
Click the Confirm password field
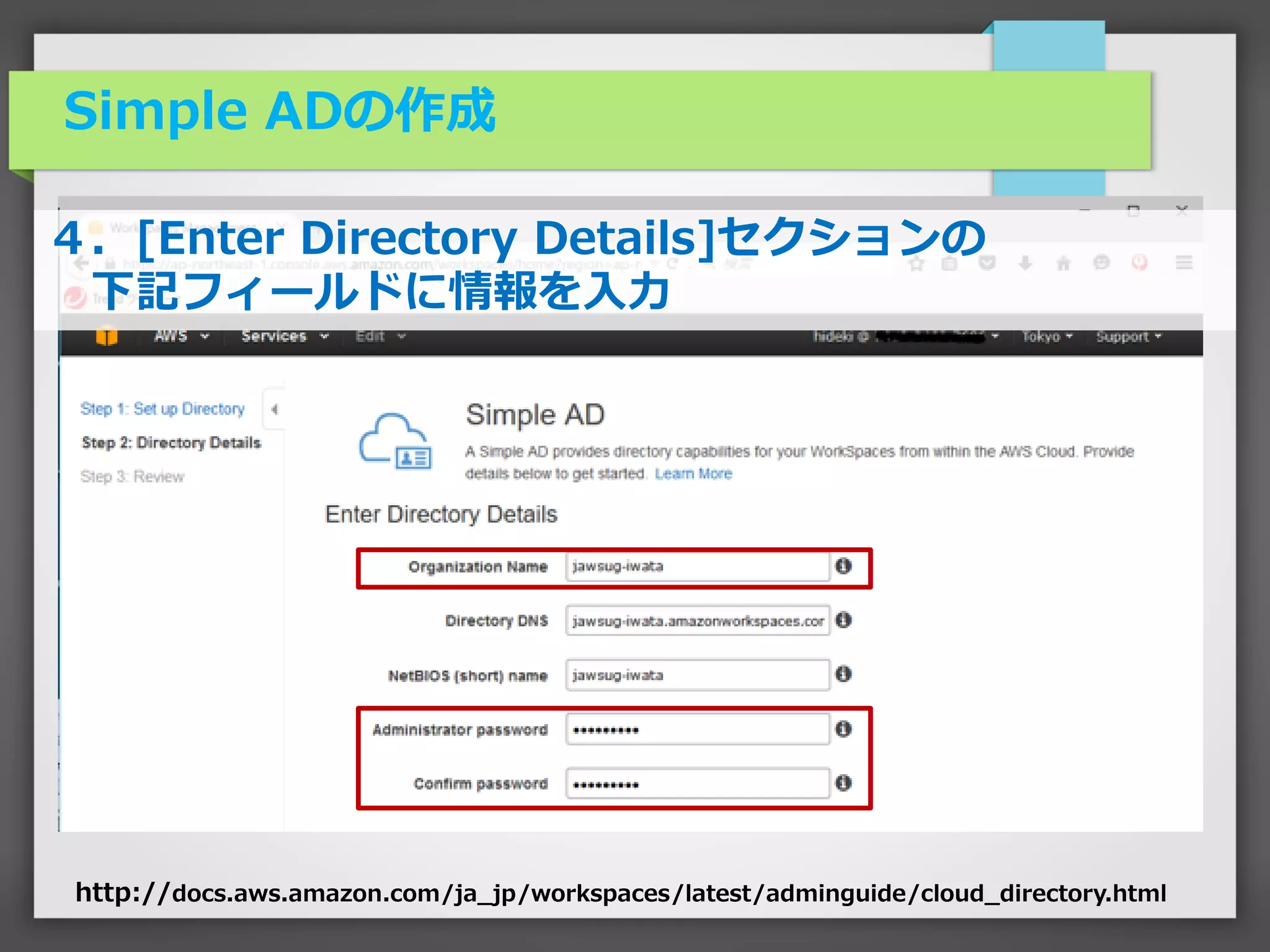[698, 783]
